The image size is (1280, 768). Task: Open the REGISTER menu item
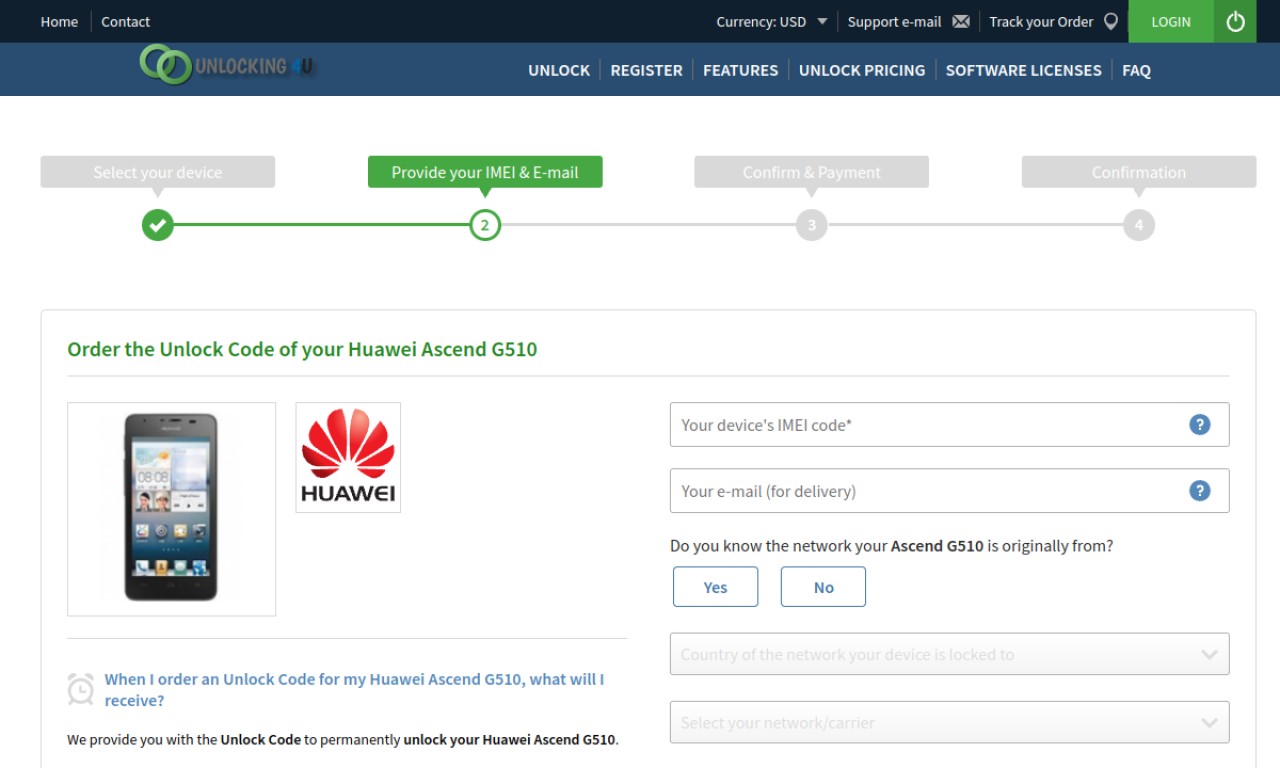(646, 70)
